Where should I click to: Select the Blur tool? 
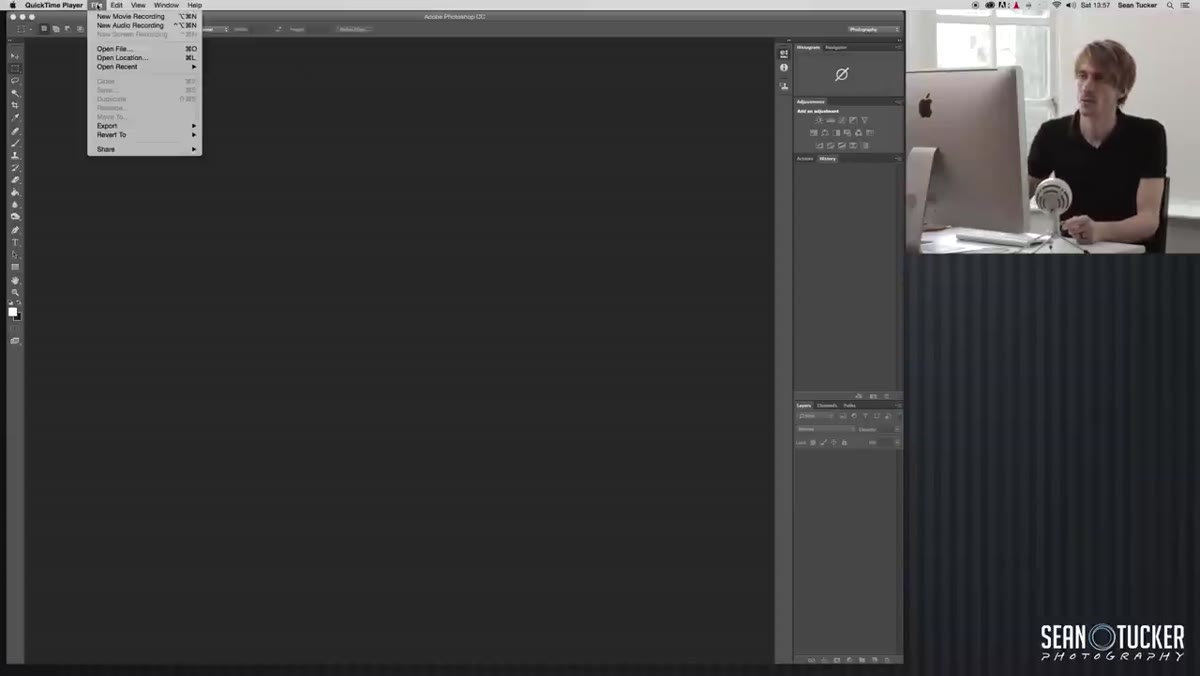(x=15, y=204)
